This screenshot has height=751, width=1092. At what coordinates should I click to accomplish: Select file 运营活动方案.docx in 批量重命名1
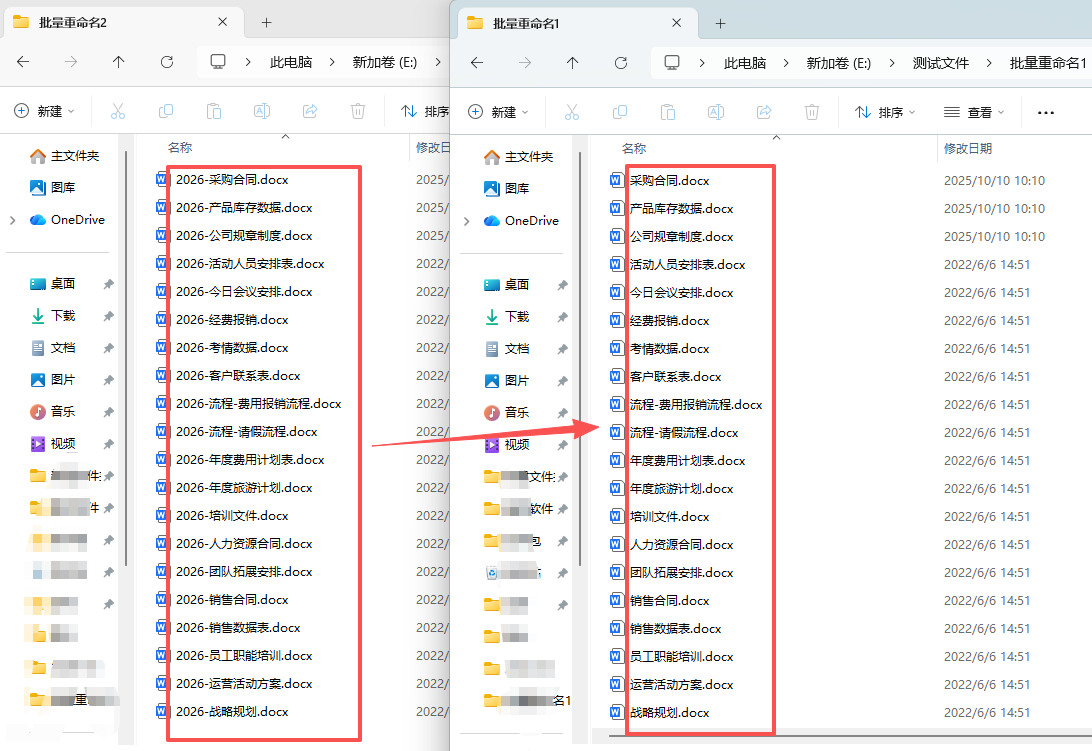pyautogui.click(x=681, y=685)
